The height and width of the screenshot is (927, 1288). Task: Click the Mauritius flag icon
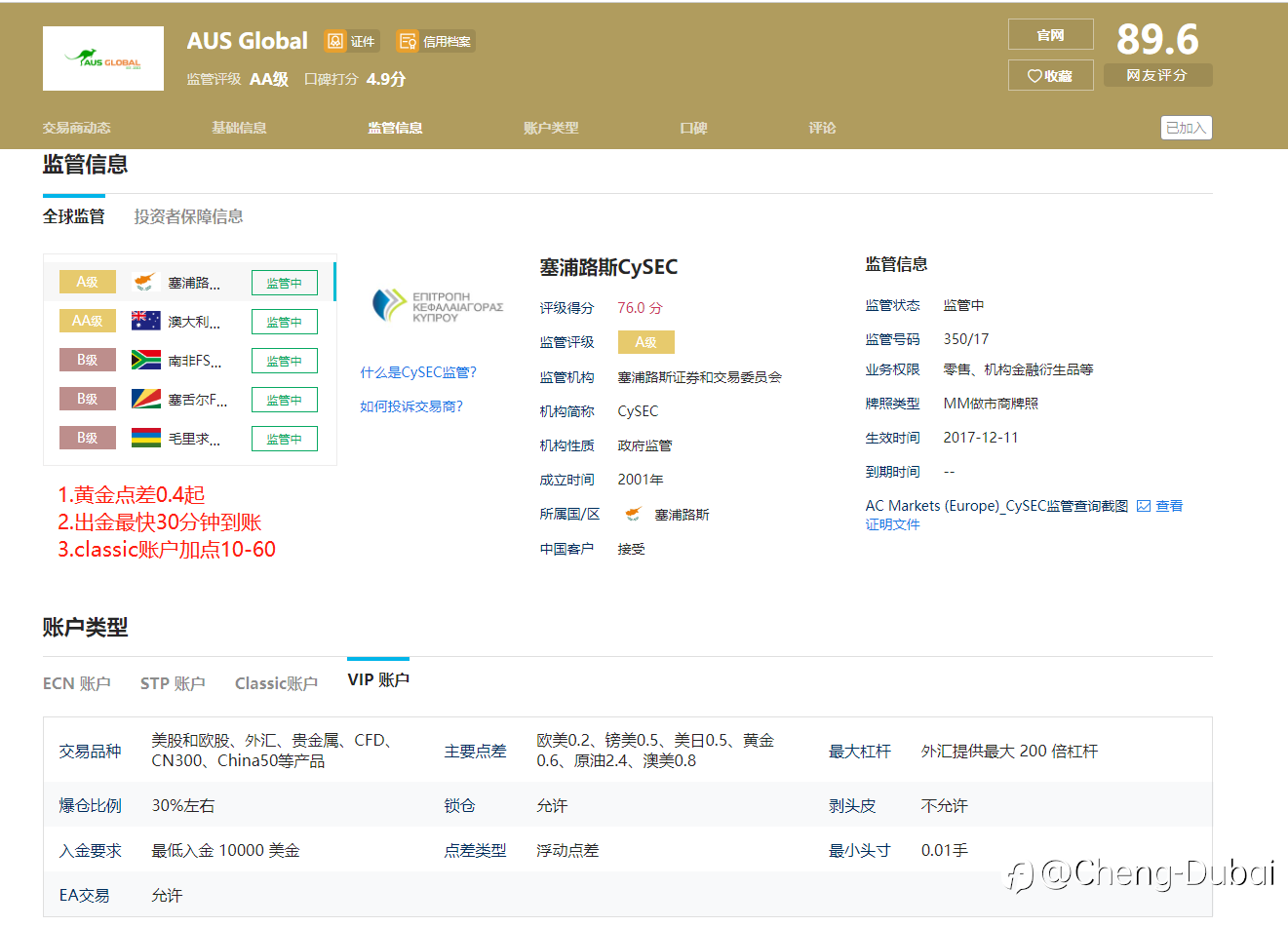(x=145, y=439)
